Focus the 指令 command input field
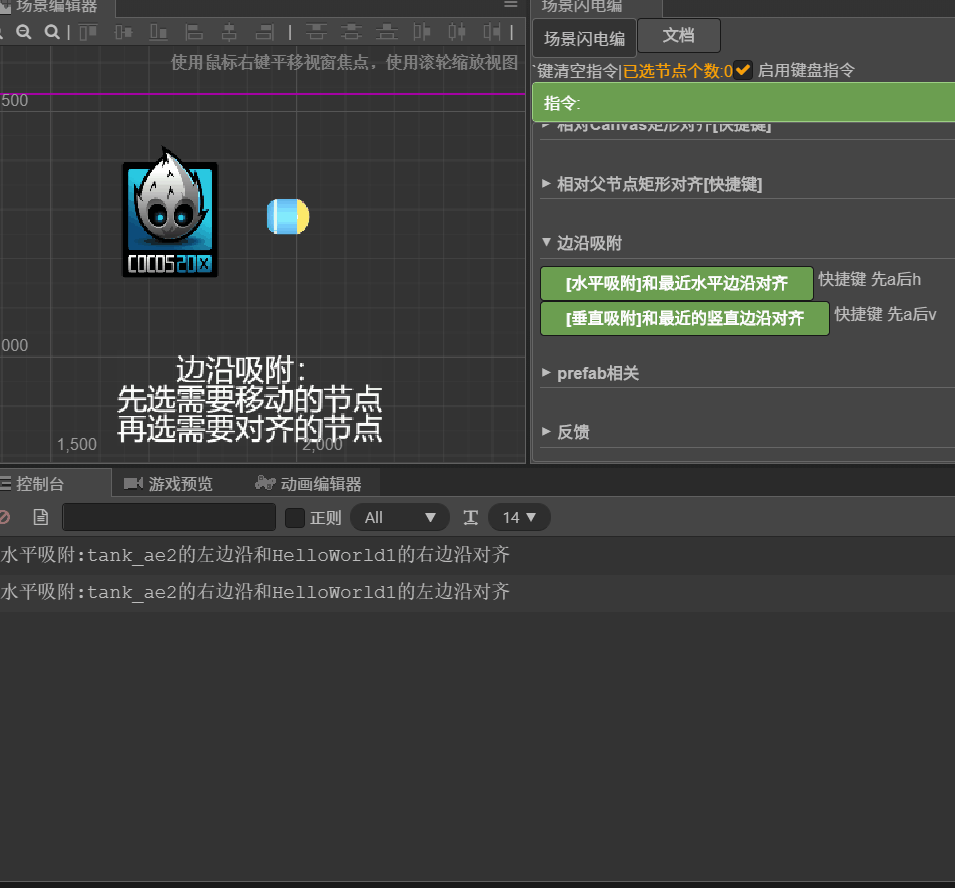 (743, 102)
